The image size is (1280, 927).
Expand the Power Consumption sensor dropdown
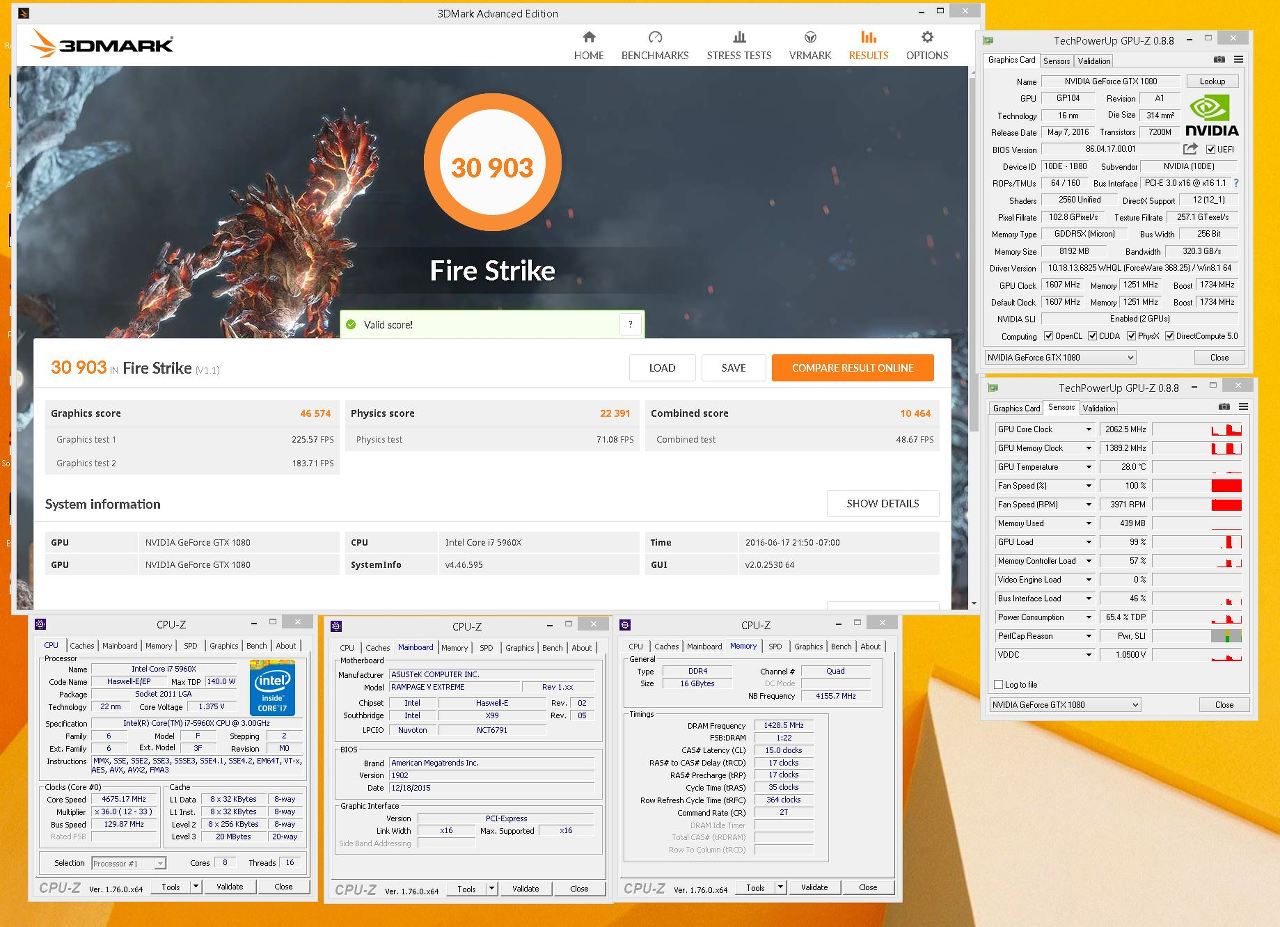tap(1089, 617)
